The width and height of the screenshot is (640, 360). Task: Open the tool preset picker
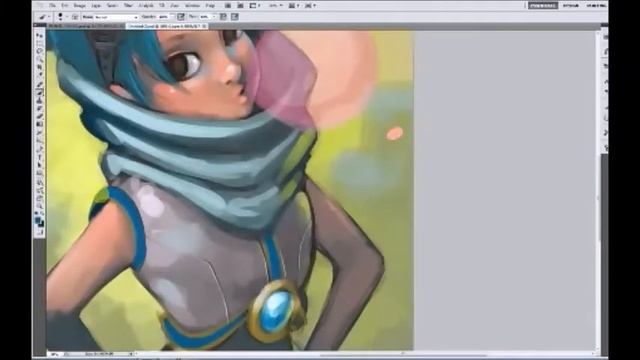pos(44,17)
